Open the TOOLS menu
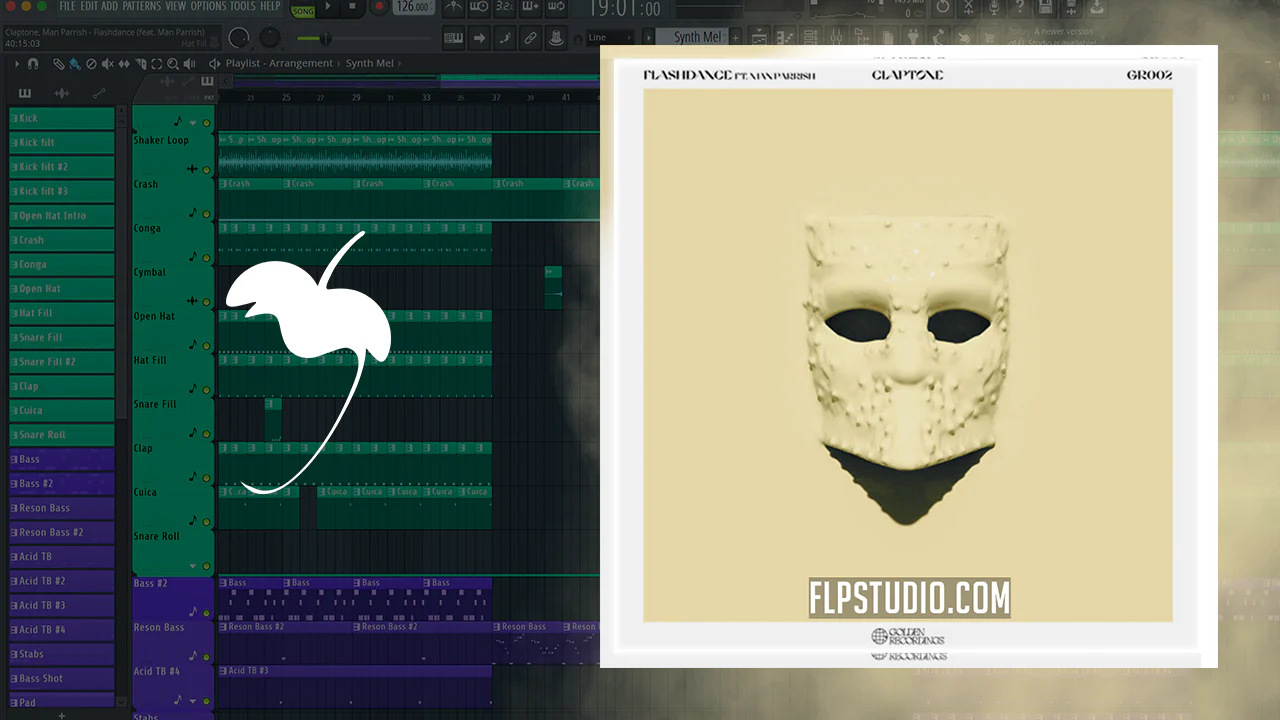The width and height of the screenshot is (1280, 720). (243, 6)
